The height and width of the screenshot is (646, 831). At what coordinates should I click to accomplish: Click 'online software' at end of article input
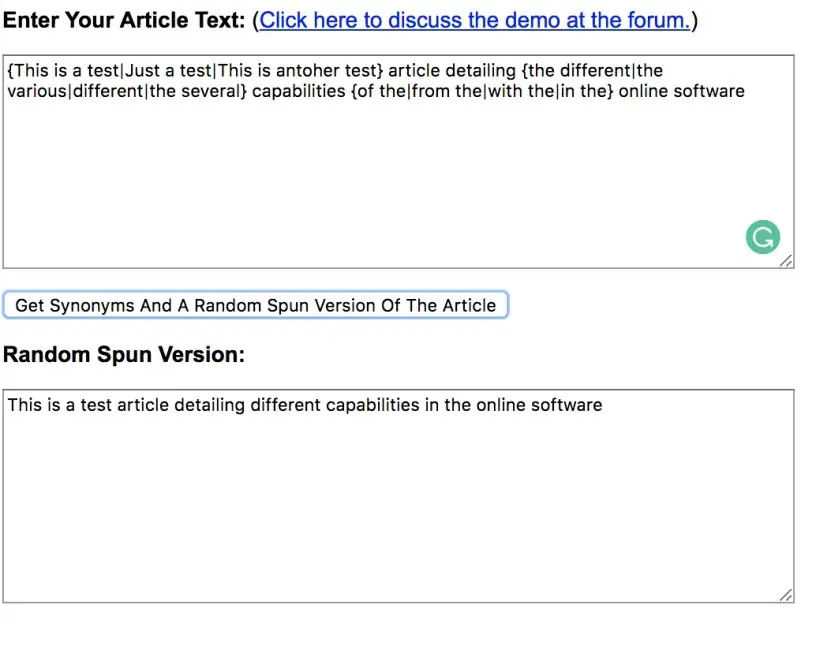681,92
